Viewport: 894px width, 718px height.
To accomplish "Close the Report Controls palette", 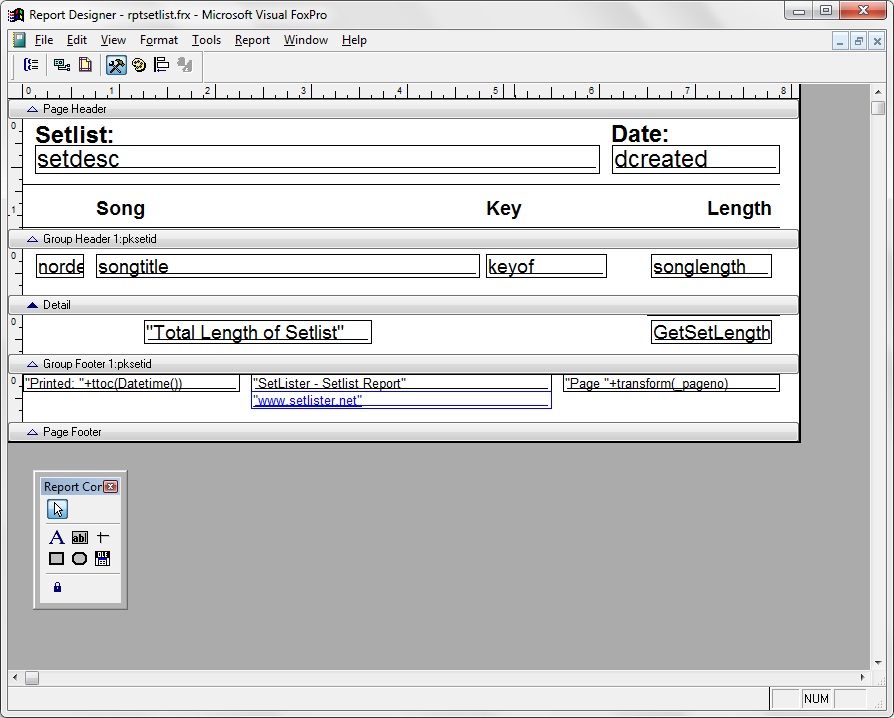I will coord(111,487).
